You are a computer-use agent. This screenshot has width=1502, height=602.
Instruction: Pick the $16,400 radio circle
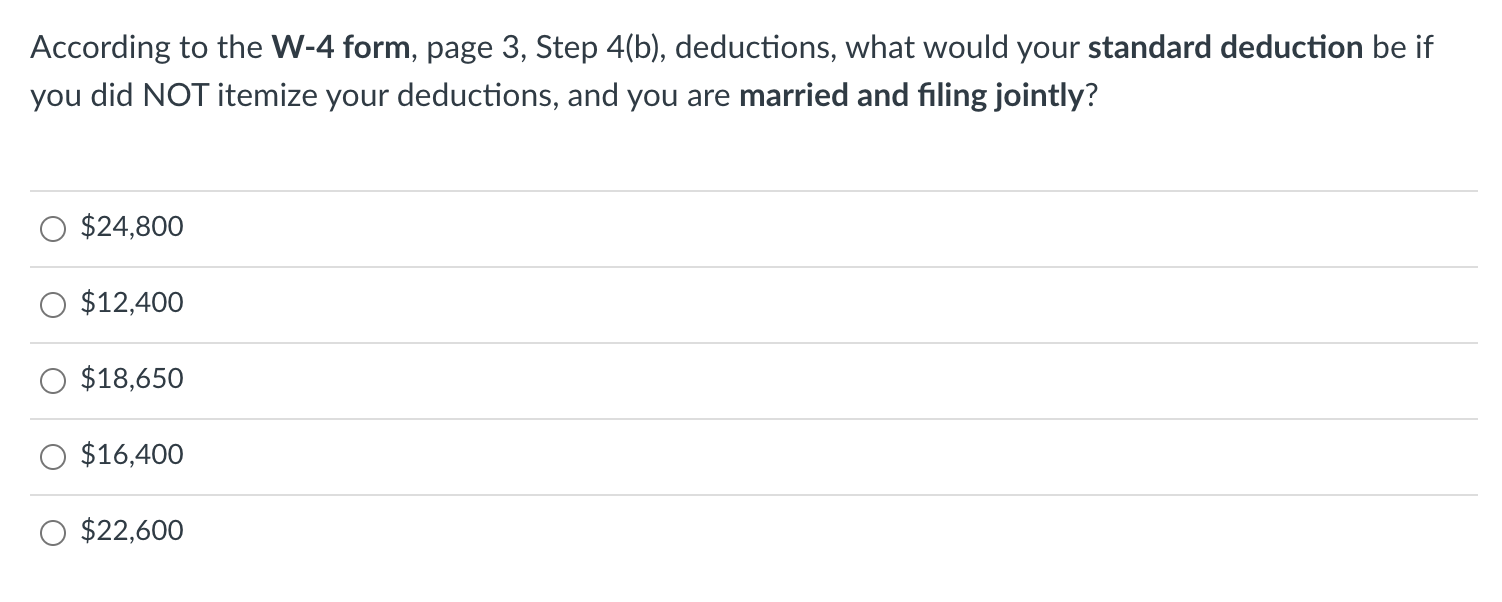click(53, 457)
